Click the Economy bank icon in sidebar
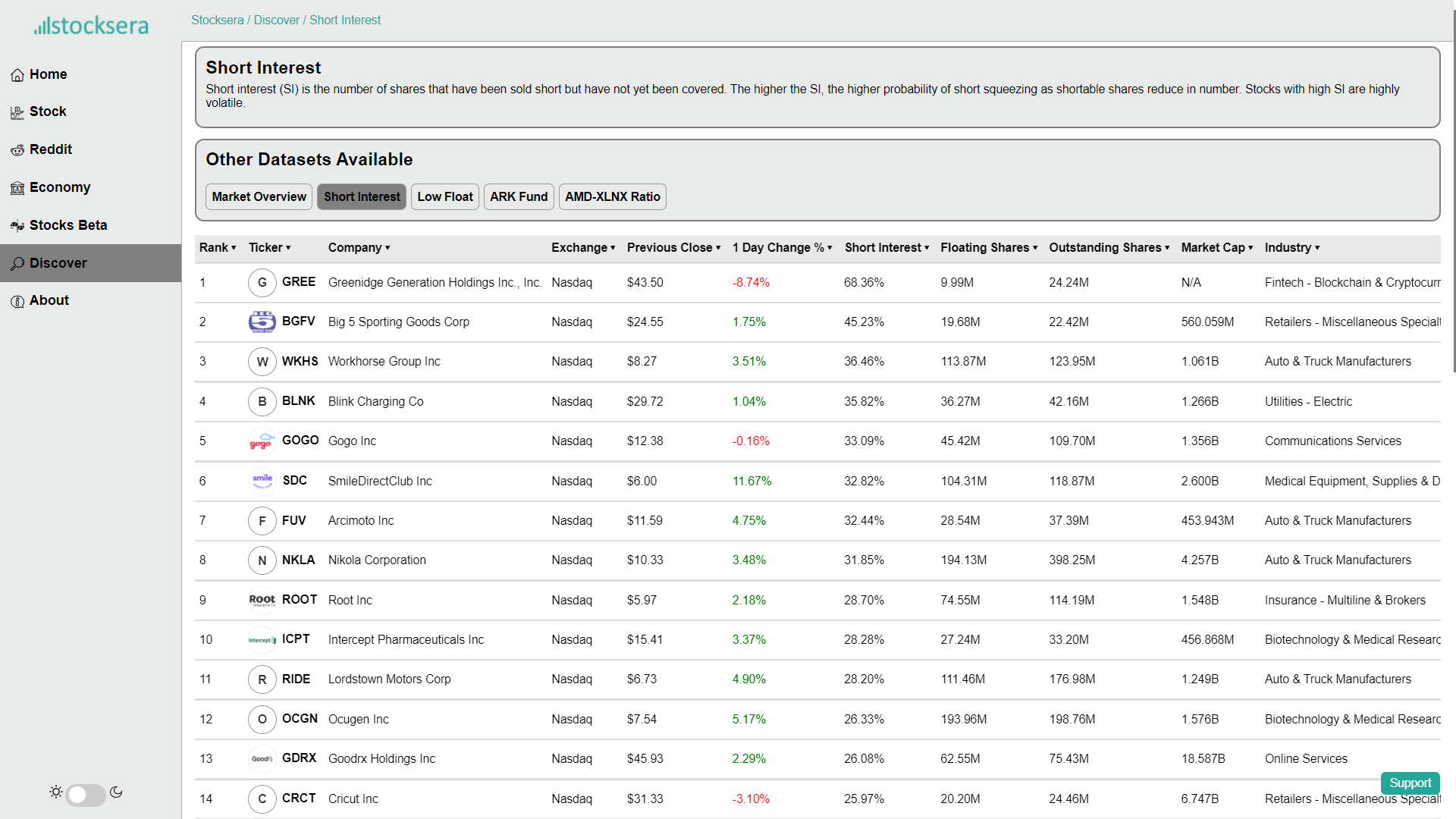The height and width of the screenshot is (819, 1456). point(17,188)
